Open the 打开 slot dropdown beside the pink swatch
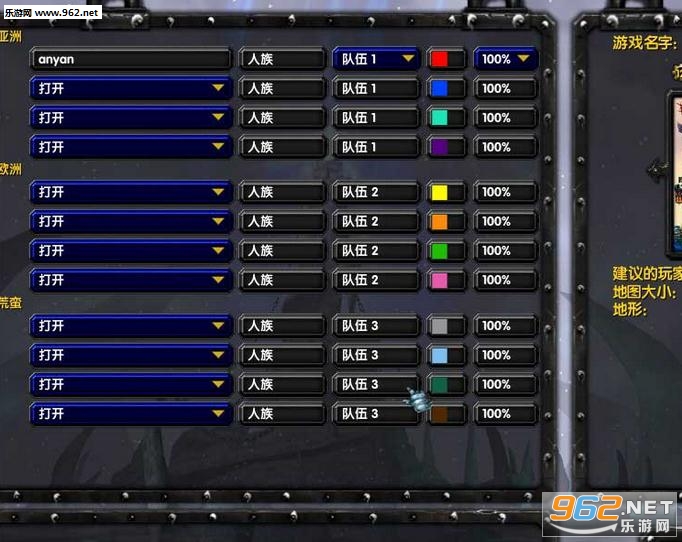Image resolution: width=682 pixels, height=542 pixels. [x=130, y=280]
